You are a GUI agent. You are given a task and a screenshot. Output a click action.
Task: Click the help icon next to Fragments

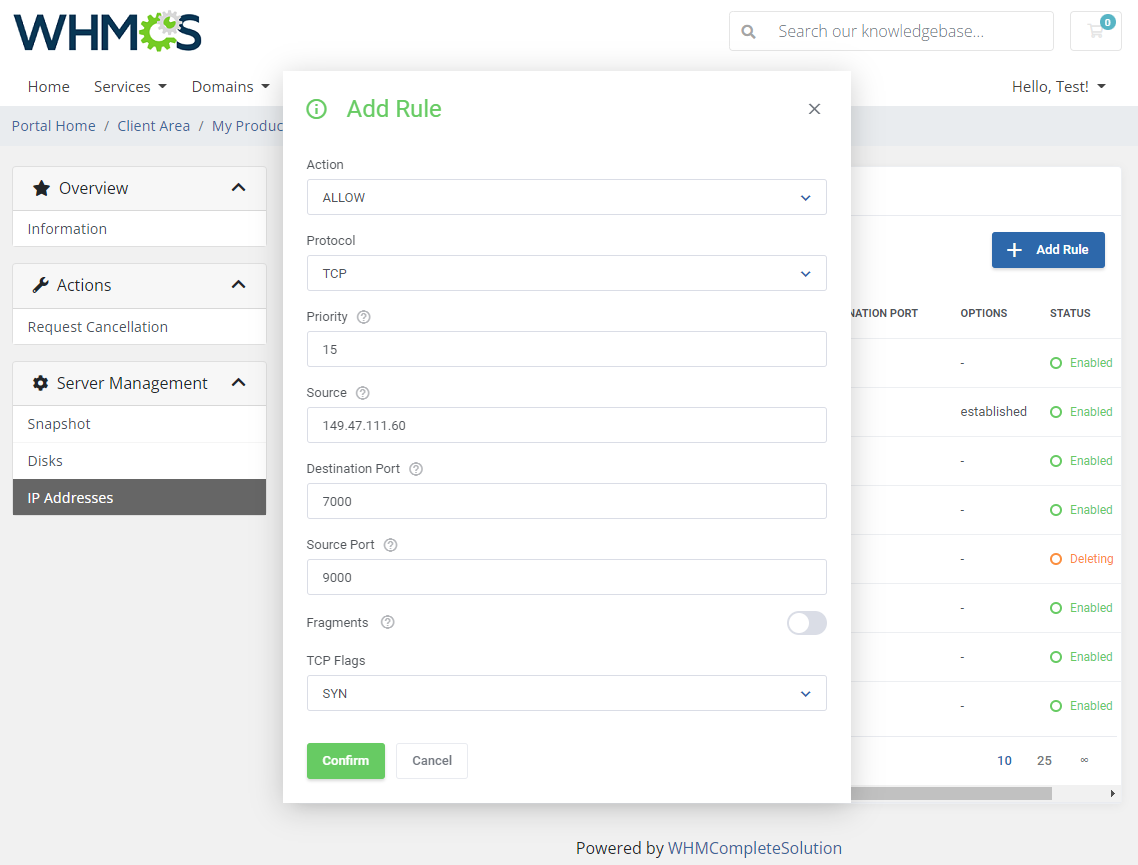(x=387, y=622)
